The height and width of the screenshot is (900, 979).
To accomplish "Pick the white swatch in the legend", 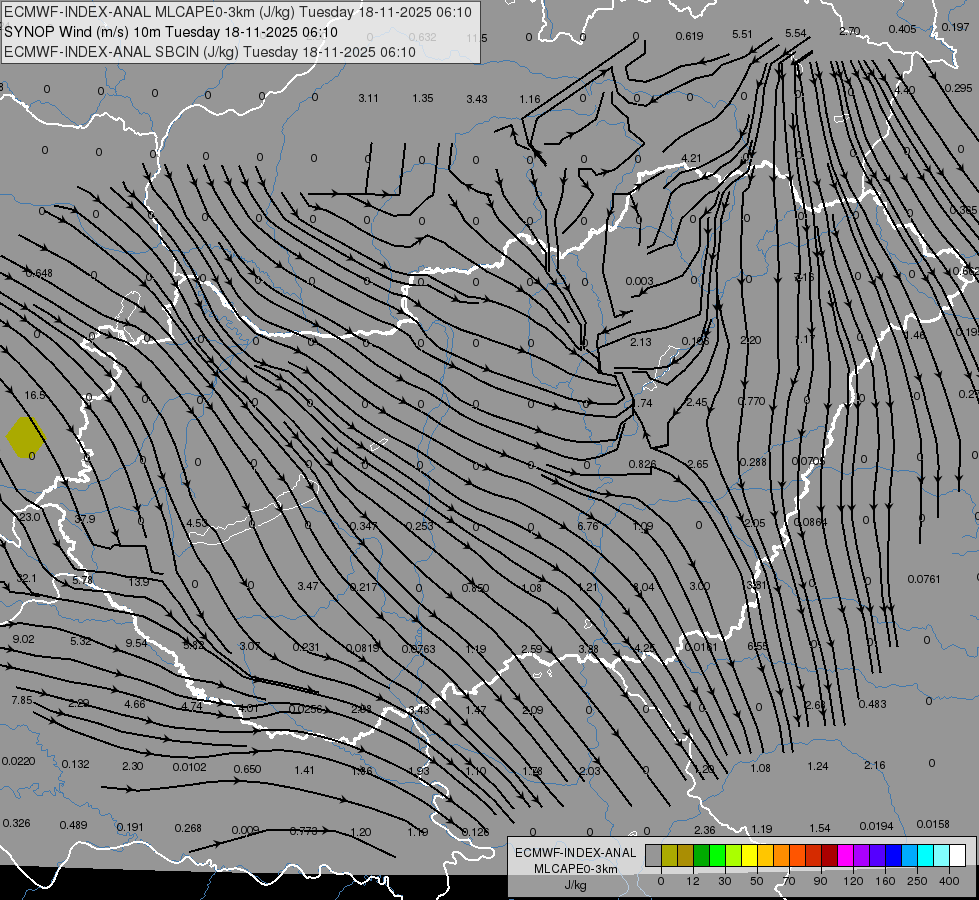I will click(957, 856).
